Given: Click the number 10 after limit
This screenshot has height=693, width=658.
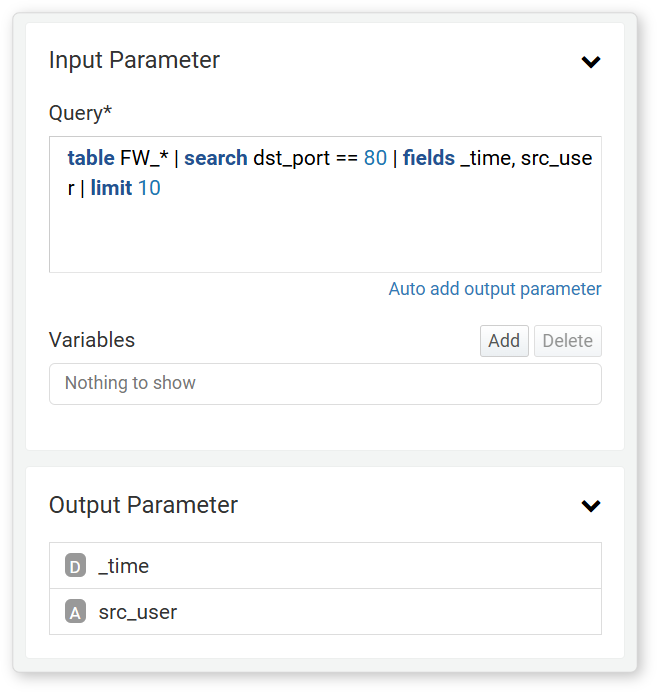Looking at the screenshot, I should pos(149,188).
